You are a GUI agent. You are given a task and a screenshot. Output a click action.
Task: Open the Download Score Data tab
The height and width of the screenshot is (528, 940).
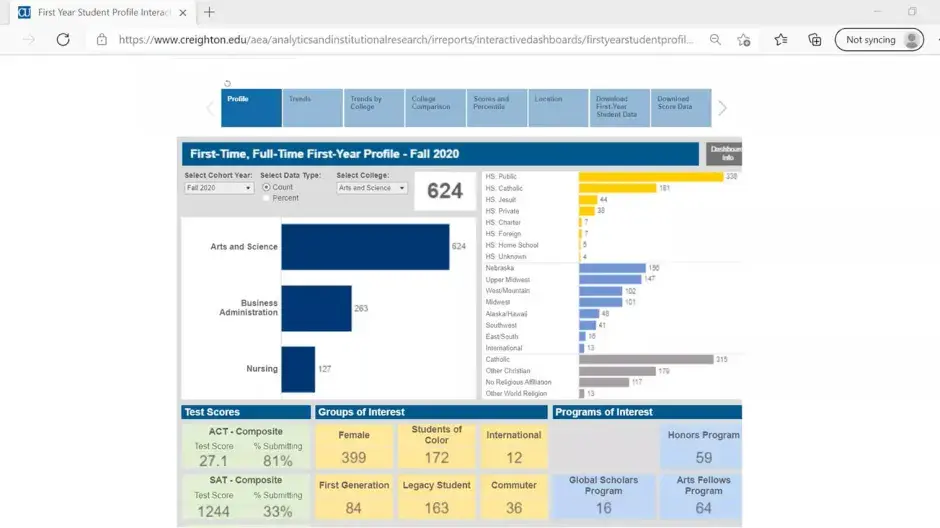pyautogui.click(x=681, y=108)
